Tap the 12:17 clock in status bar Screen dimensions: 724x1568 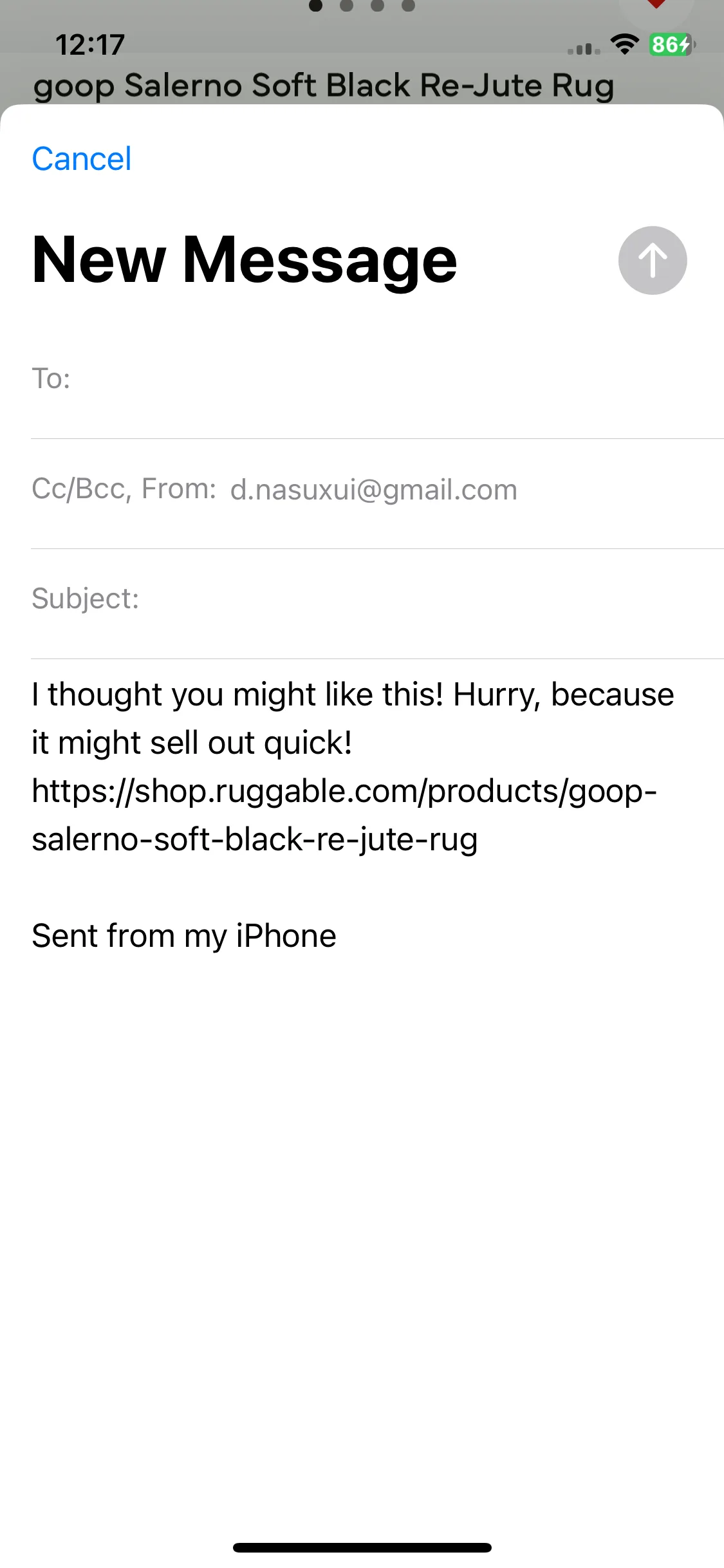coord(89,45)
